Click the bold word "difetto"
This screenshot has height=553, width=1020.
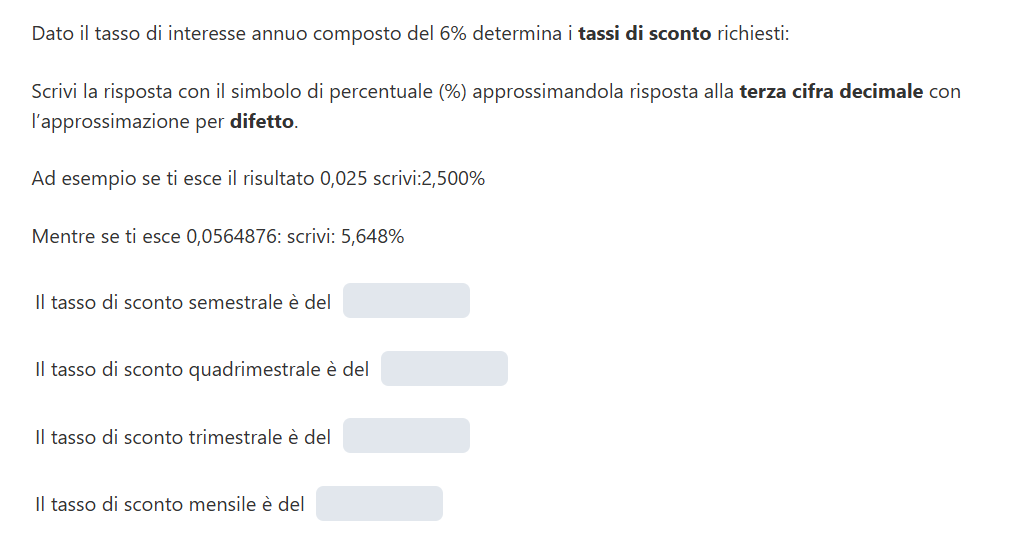(x=262, y=122)
